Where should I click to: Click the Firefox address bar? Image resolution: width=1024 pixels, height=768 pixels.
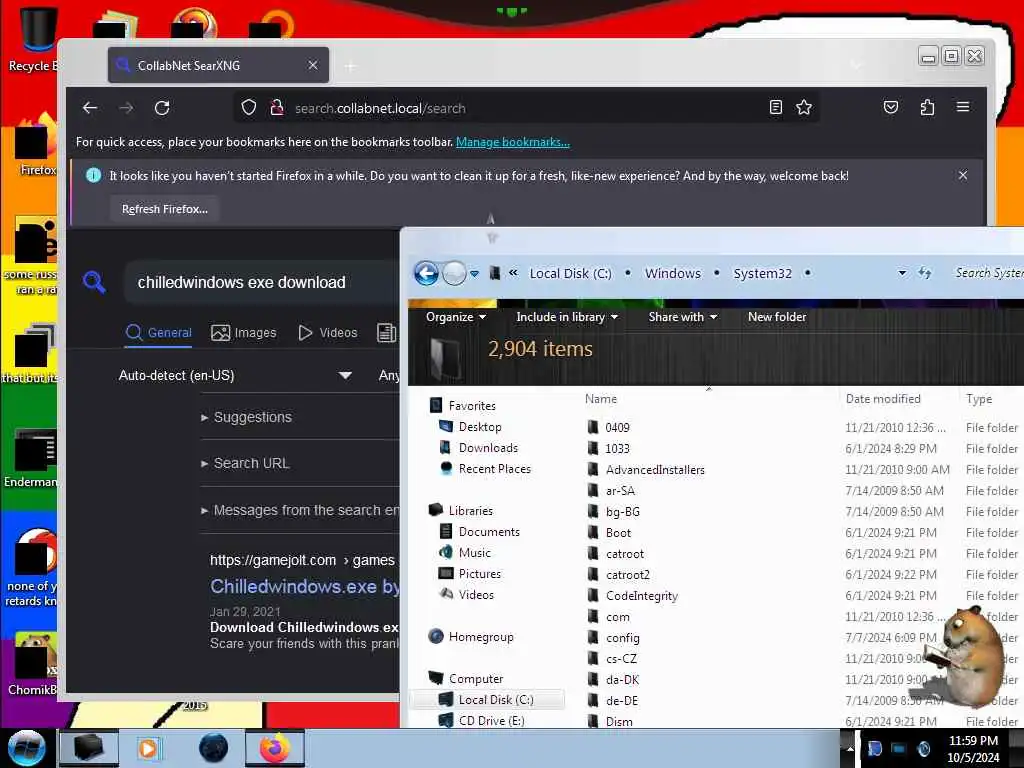tap(526, 108)
